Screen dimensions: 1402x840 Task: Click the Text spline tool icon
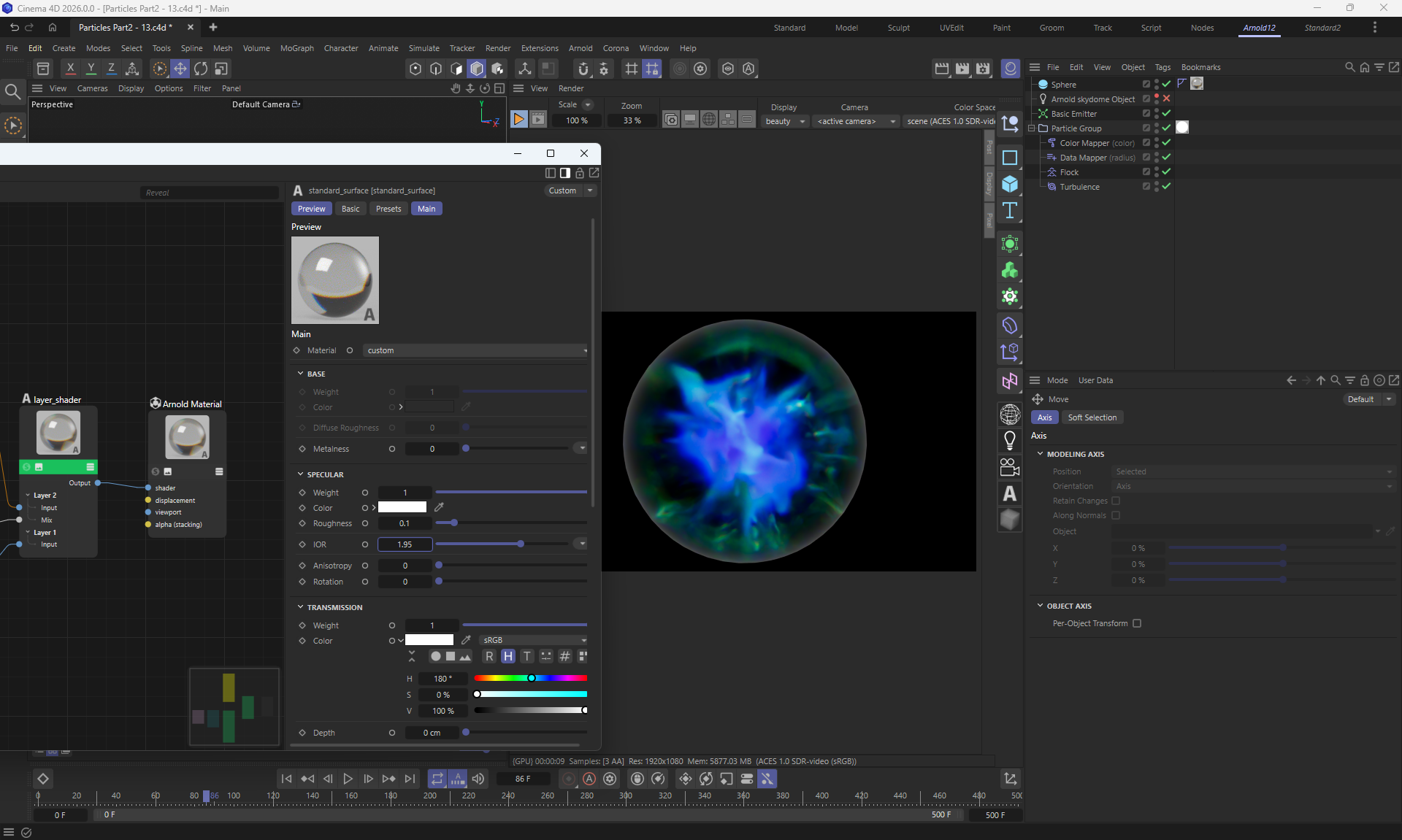coord(1010,211)
